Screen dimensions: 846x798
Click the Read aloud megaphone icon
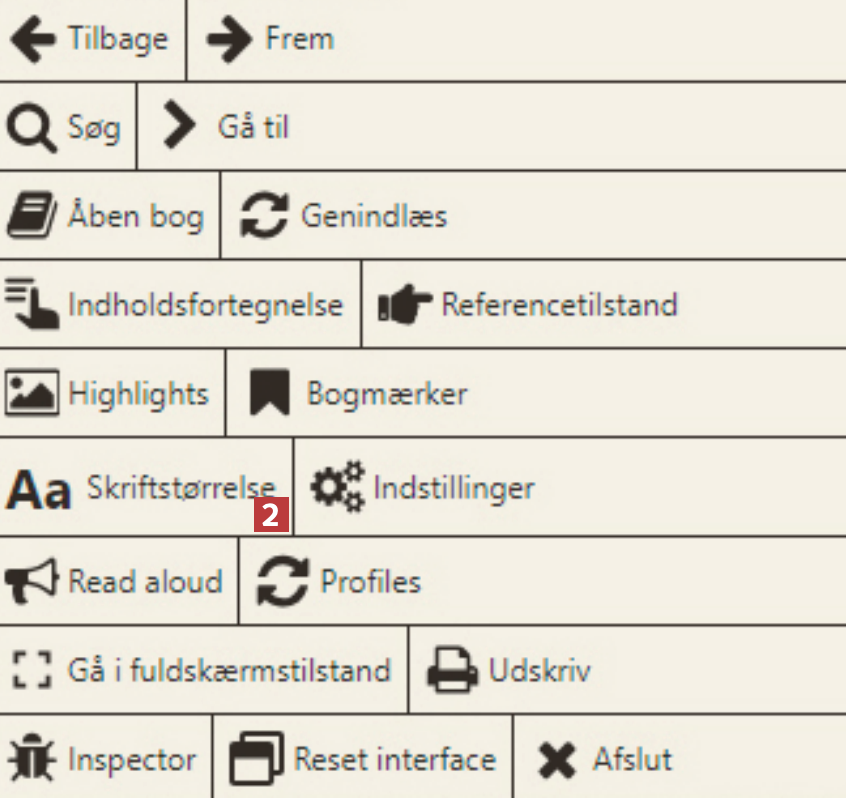coord(32,582)
